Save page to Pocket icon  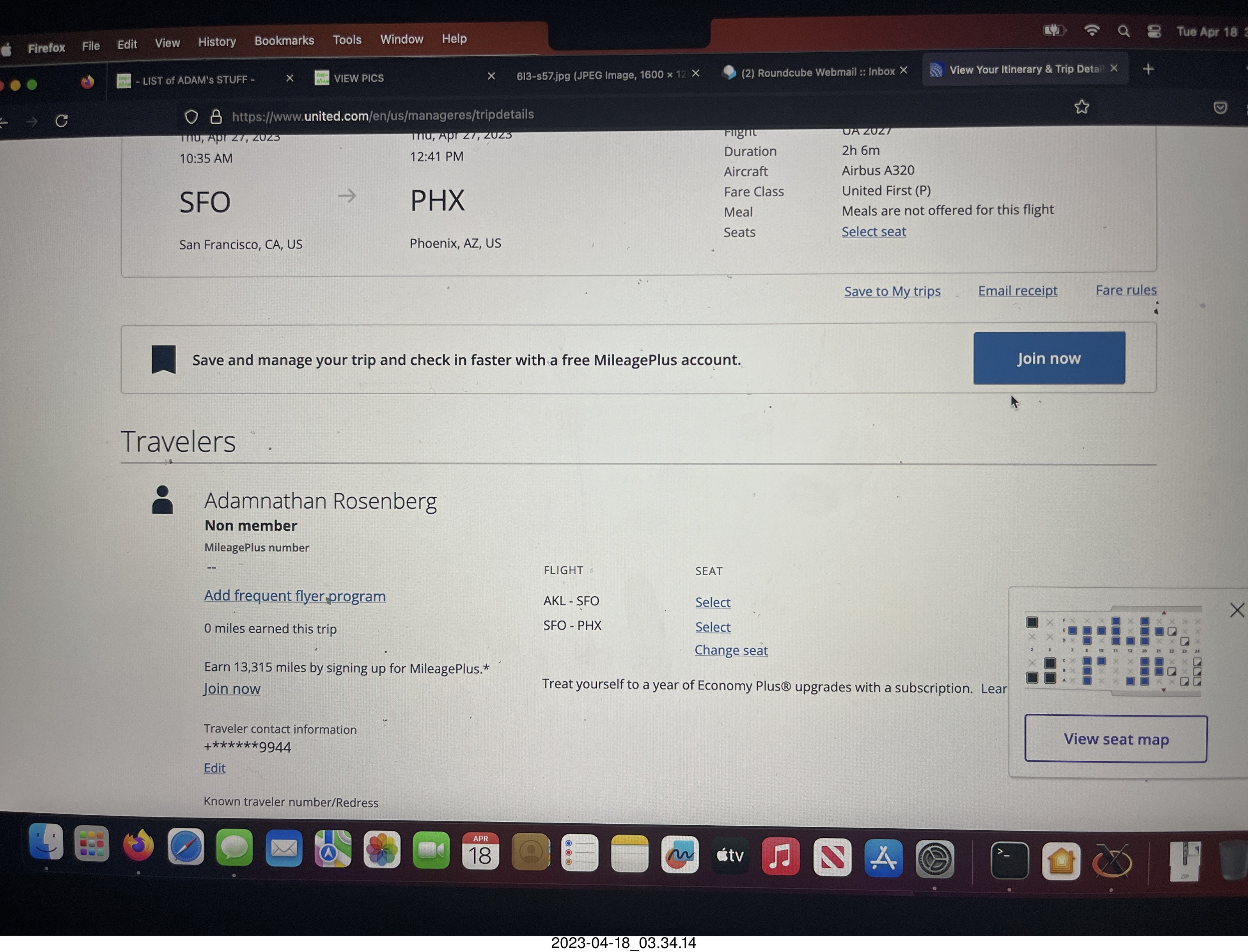click(x=1220, y=108)
